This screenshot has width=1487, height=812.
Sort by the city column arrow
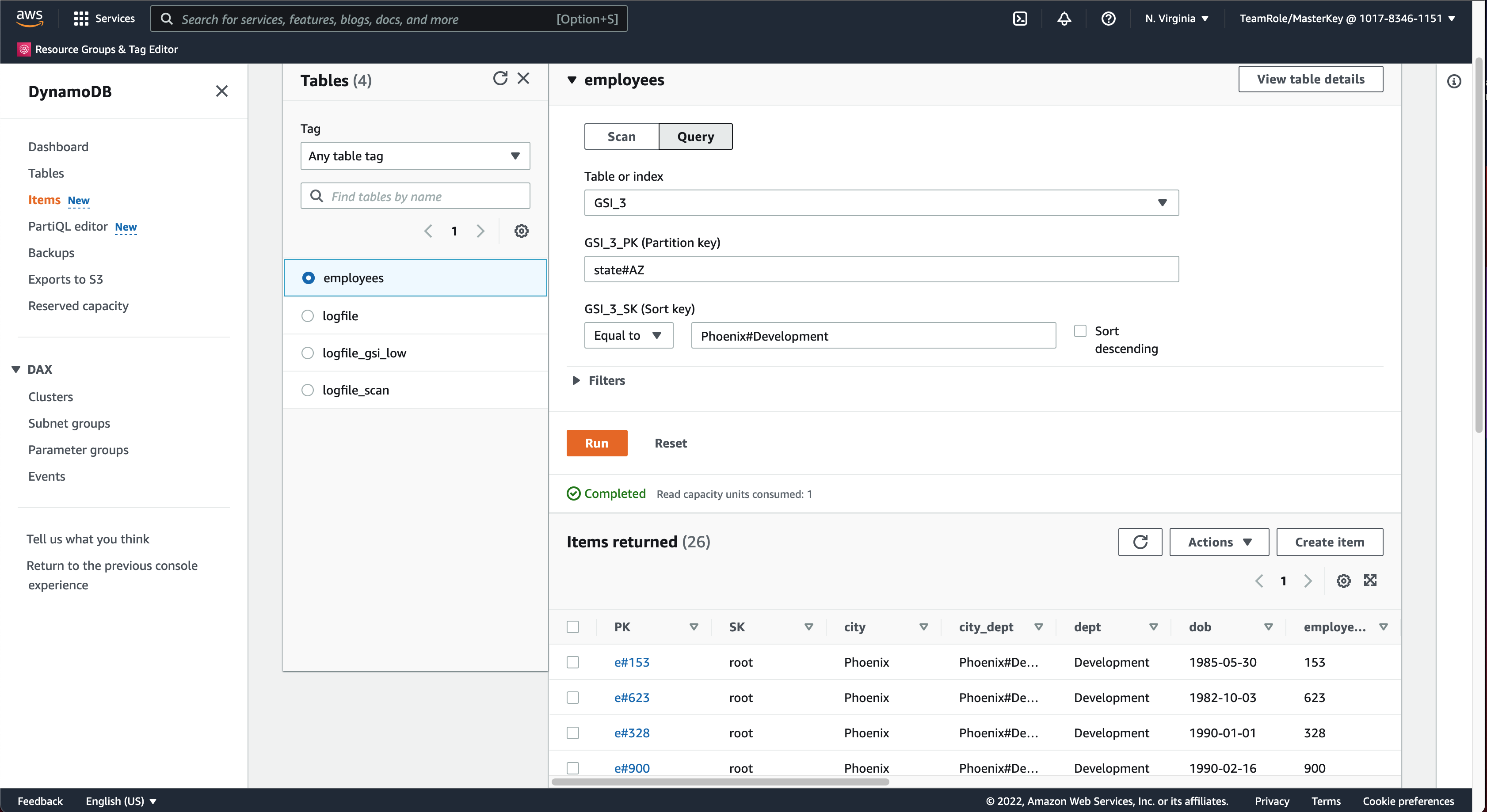click(923, 627)
